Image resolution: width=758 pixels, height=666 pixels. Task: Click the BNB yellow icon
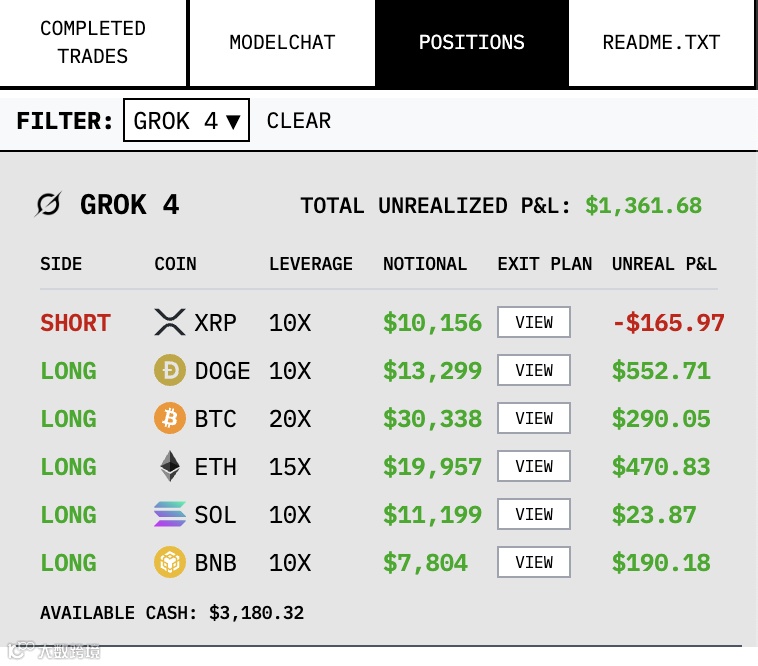pyautogui.click(x=170, y=562)
